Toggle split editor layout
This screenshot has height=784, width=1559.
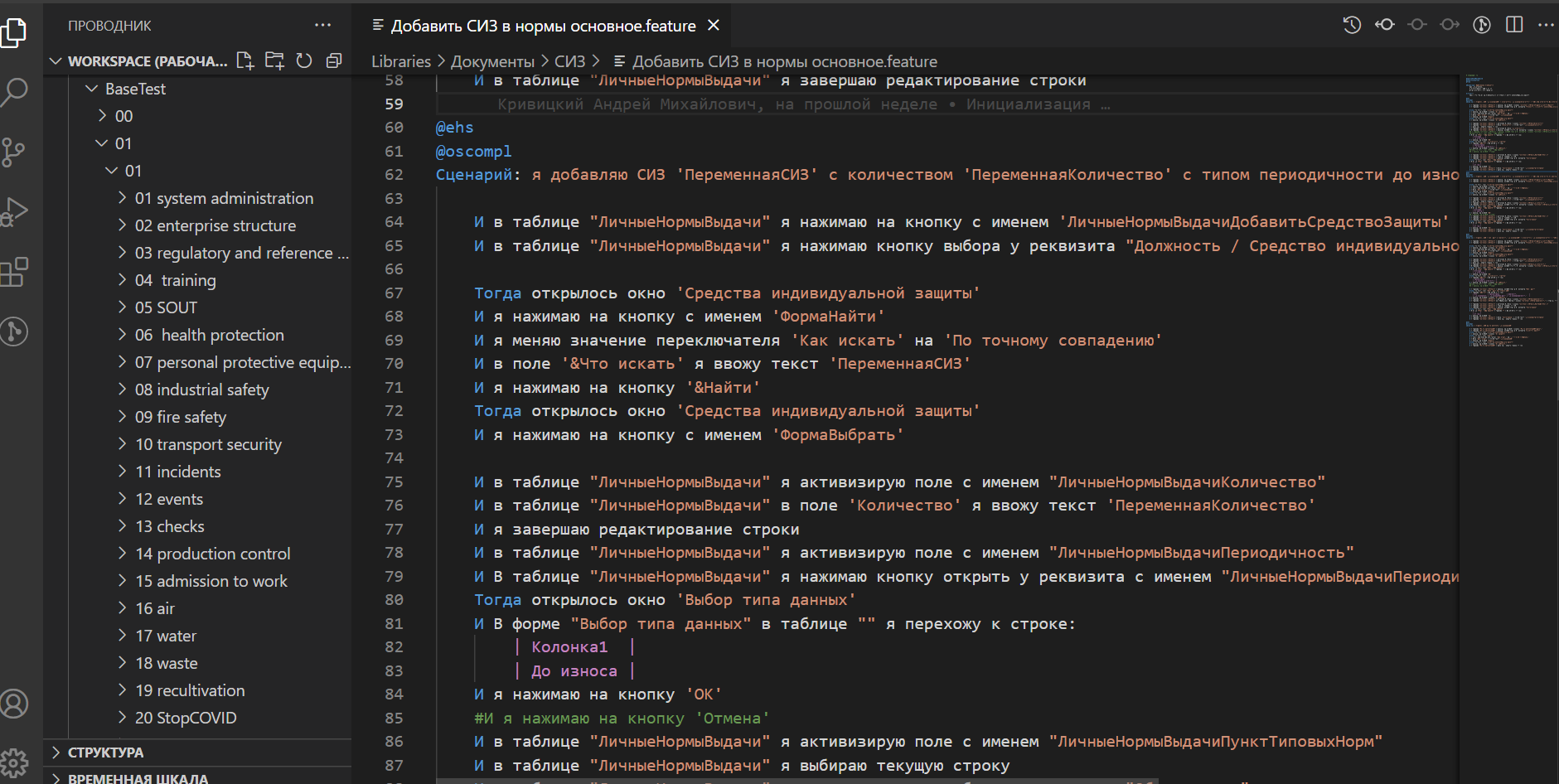[x=1514, y=25]
